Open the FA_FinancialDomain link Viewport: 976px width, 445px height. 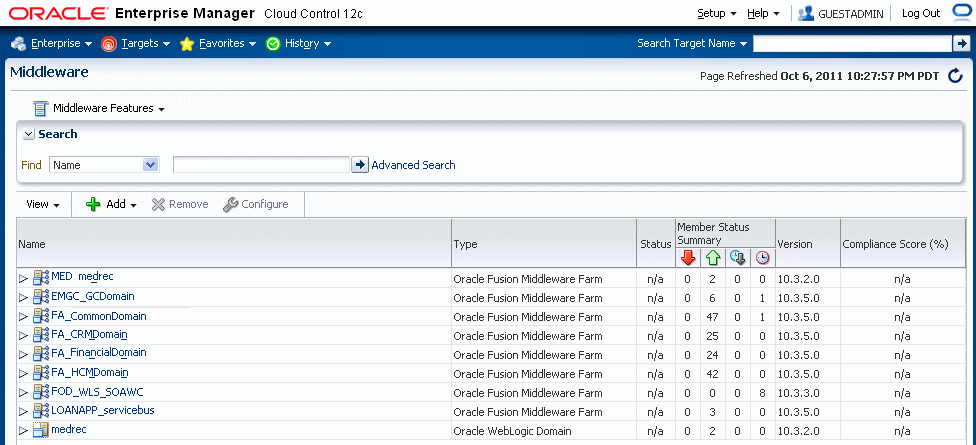(x=99, y=352)
